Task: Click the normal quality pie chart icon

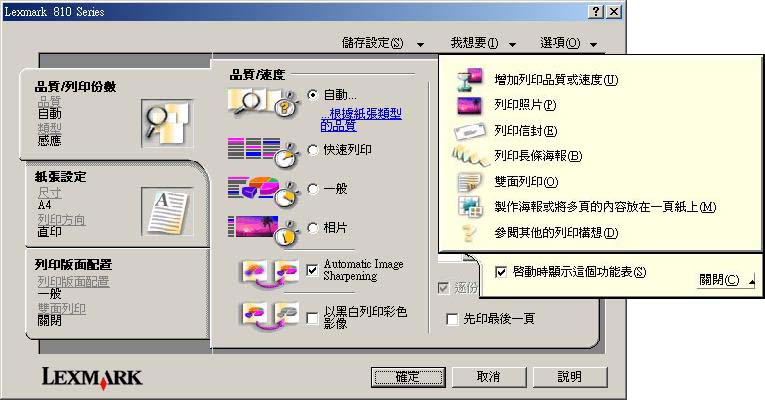Action: pyautogui.click(x=263, y=191)
